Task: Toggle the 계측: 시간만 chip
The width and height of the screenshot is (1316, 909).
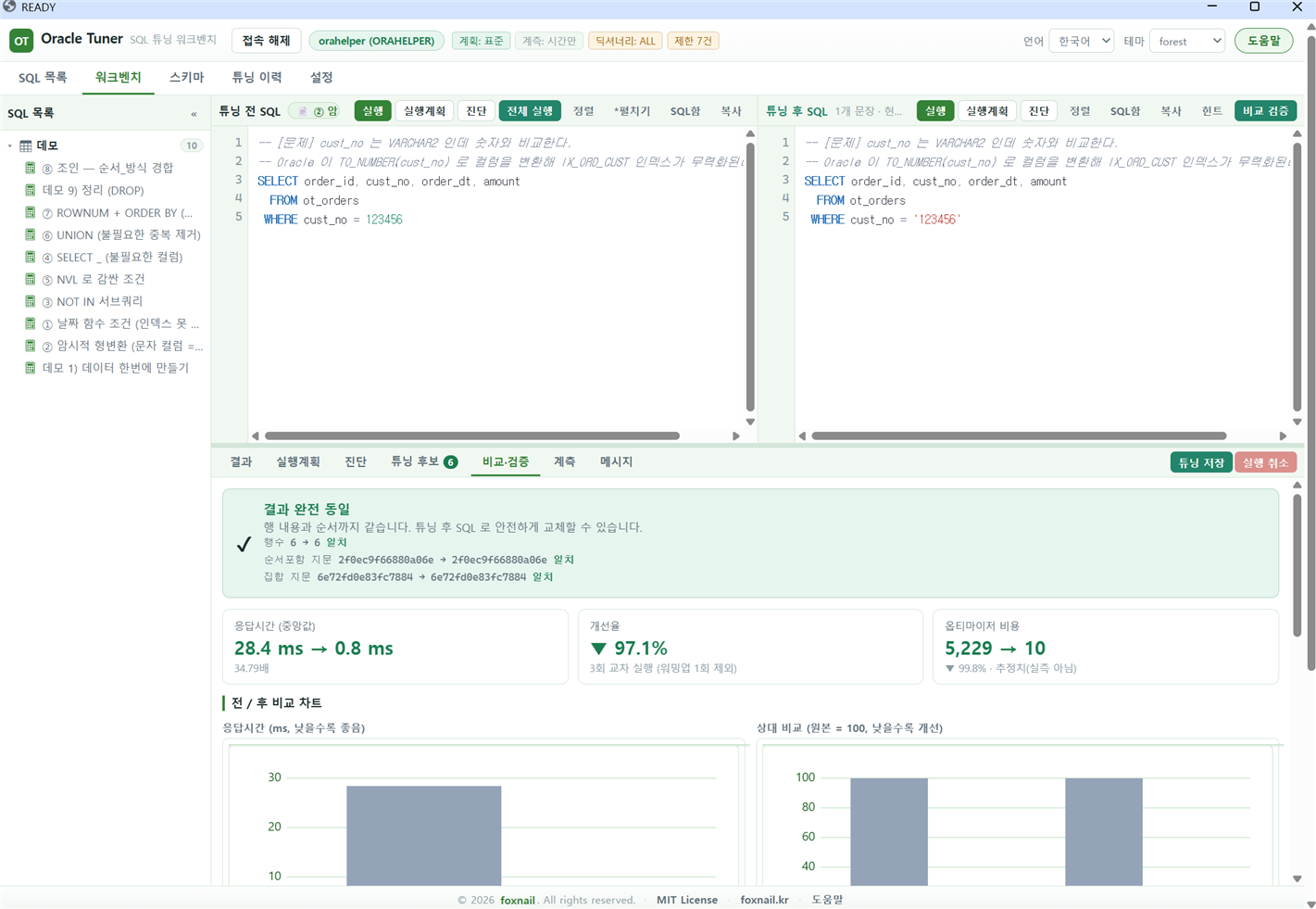Action: (549, 41)
